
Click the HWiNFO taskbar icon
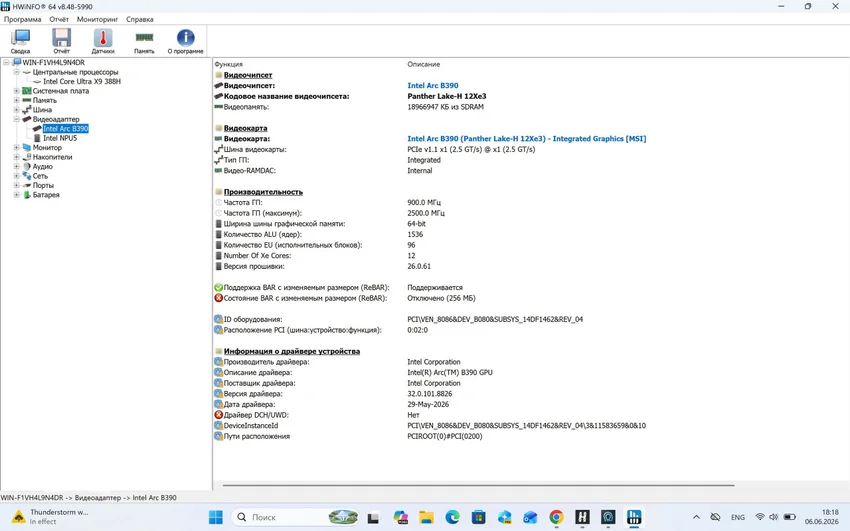(x=634, y=517)
